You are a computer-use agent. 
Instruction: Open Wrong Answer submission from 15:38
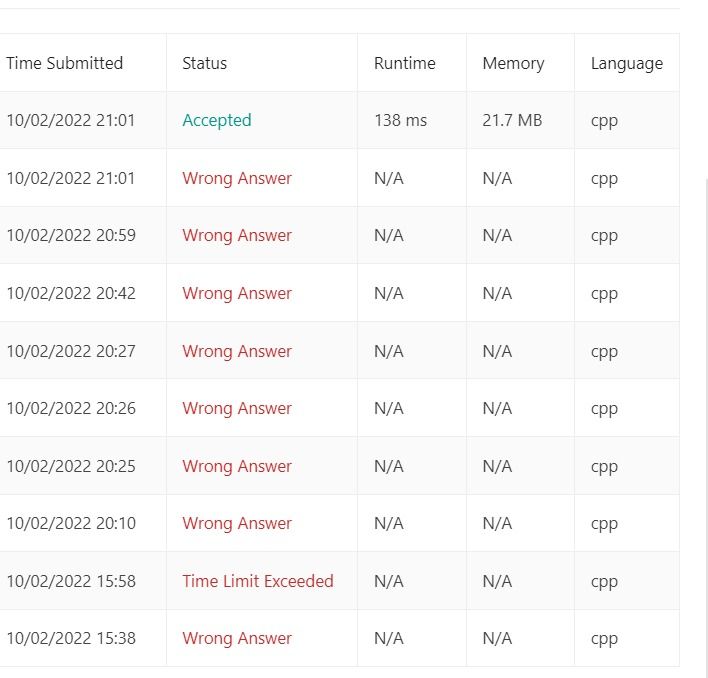[x=237, y=639]
